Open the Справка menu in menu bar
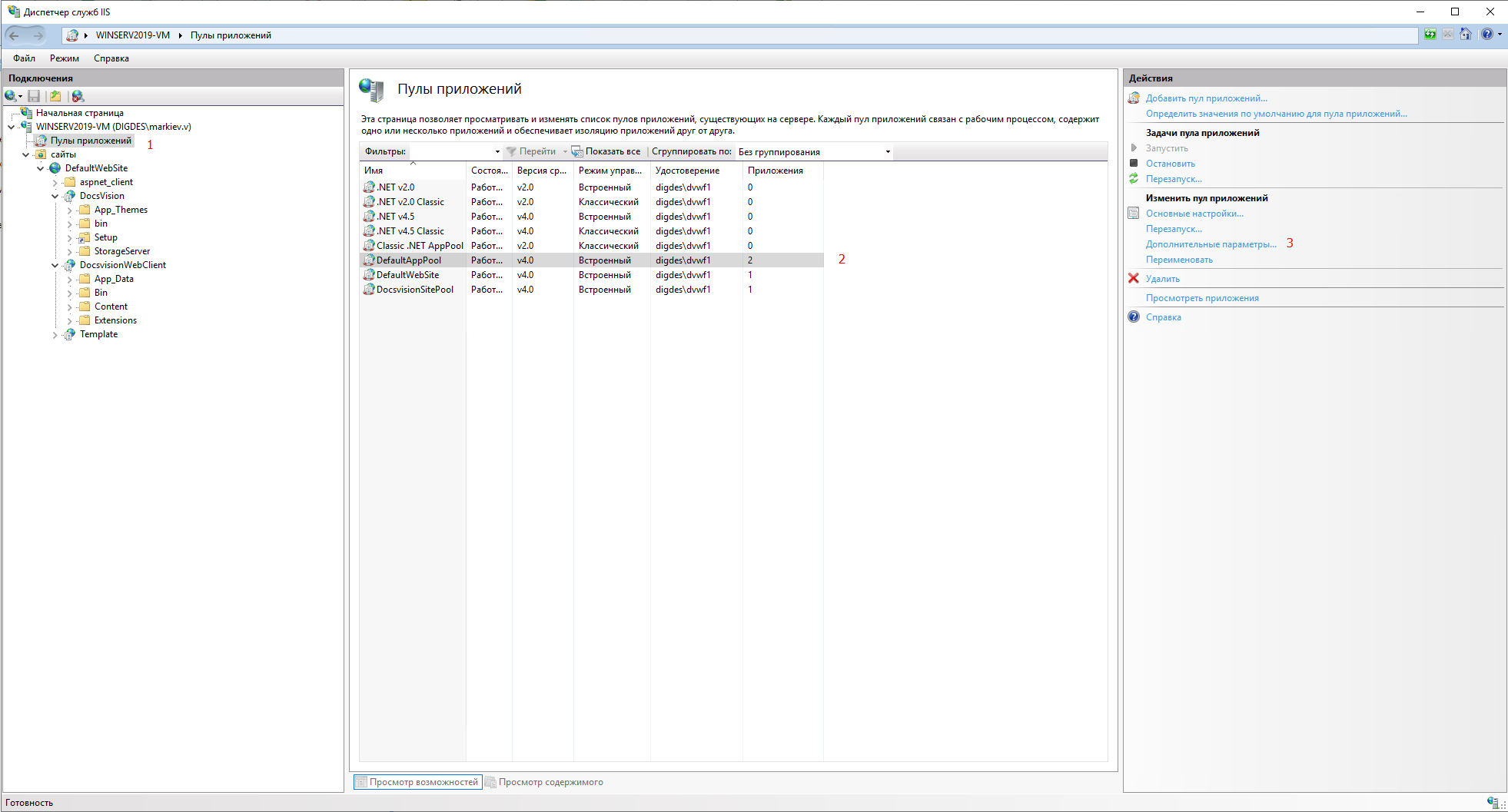Screen dimensions: 1508x812 111,58
